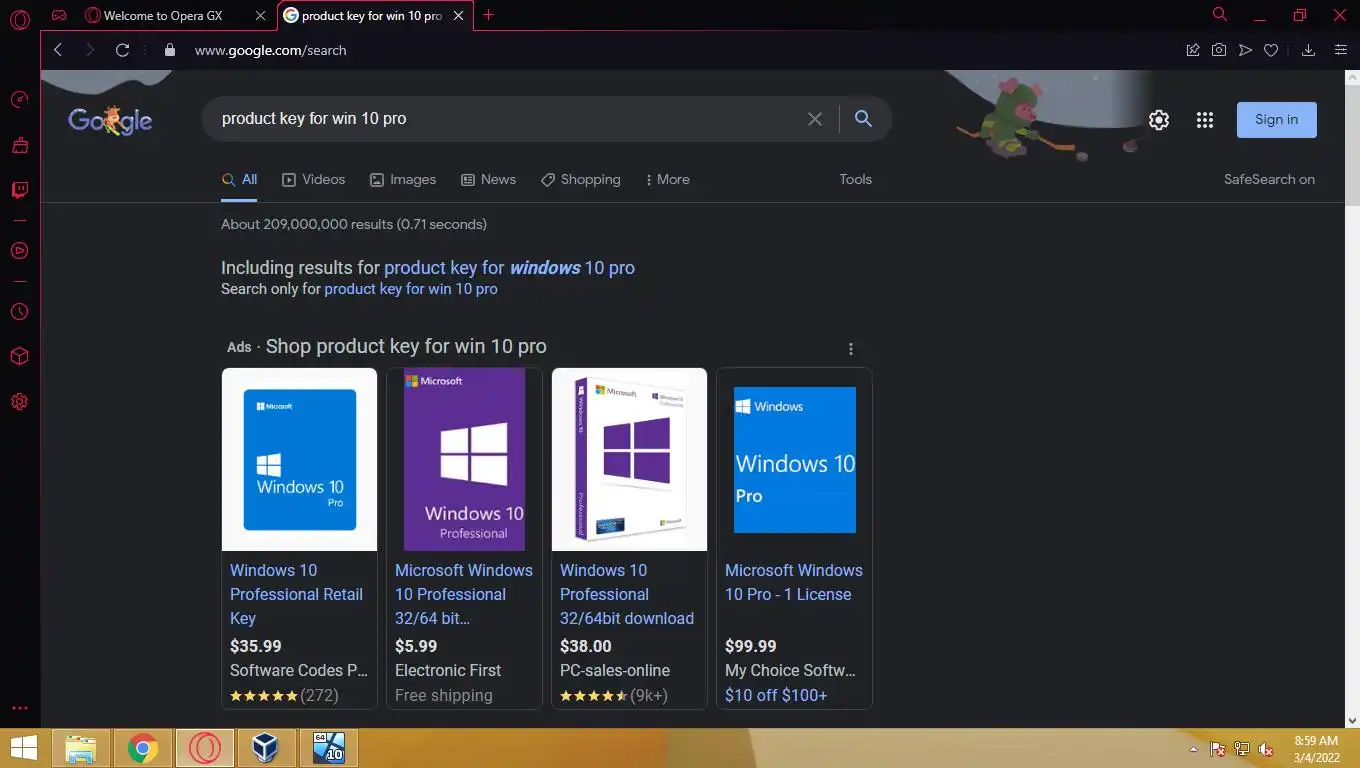The height and width of the screenshot is (768, 1360).
Task: Close the product key search tab
Action: pyautogui.click(x=459, y=16)
